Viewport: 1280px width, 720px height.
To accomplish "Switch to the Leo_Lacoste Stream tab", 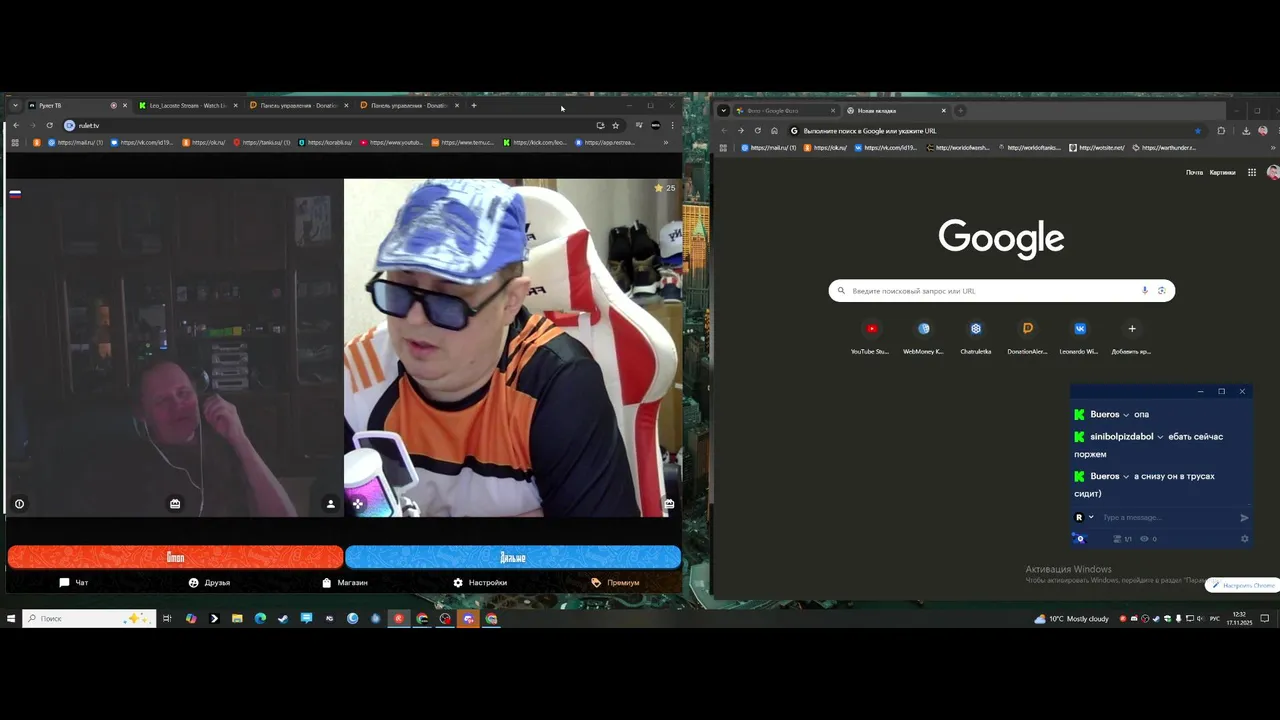I will (x=186, y=105).
